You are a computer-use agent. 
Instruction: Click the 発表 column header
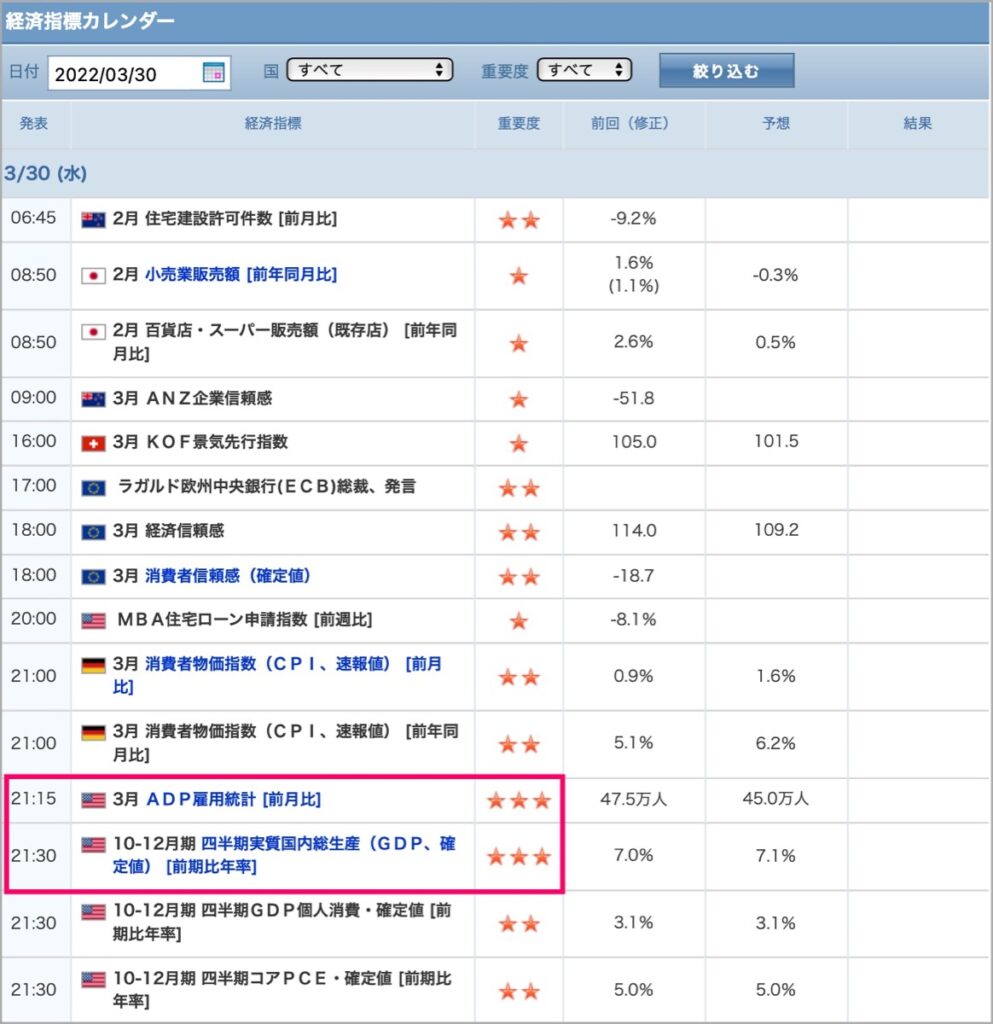pos(34,123)
